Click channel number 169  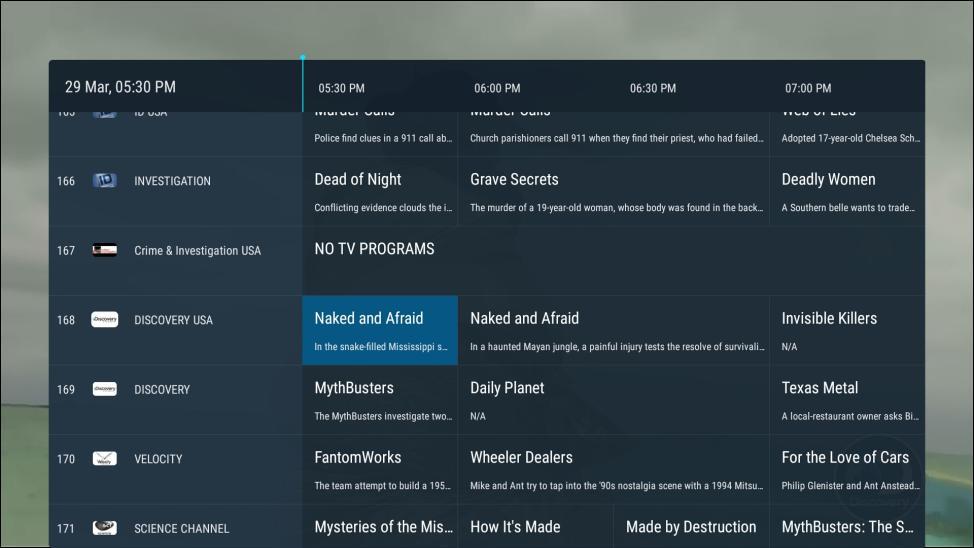pos(66,390)
